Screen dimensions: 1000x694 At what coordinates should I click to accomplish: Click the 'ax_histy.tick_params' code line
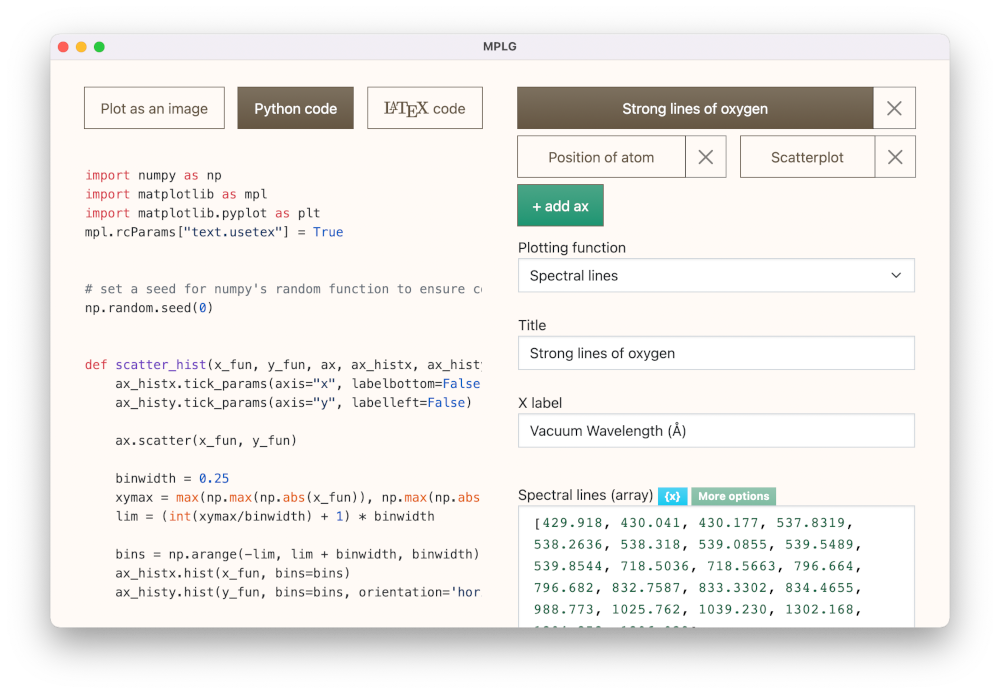coord(293,403)
